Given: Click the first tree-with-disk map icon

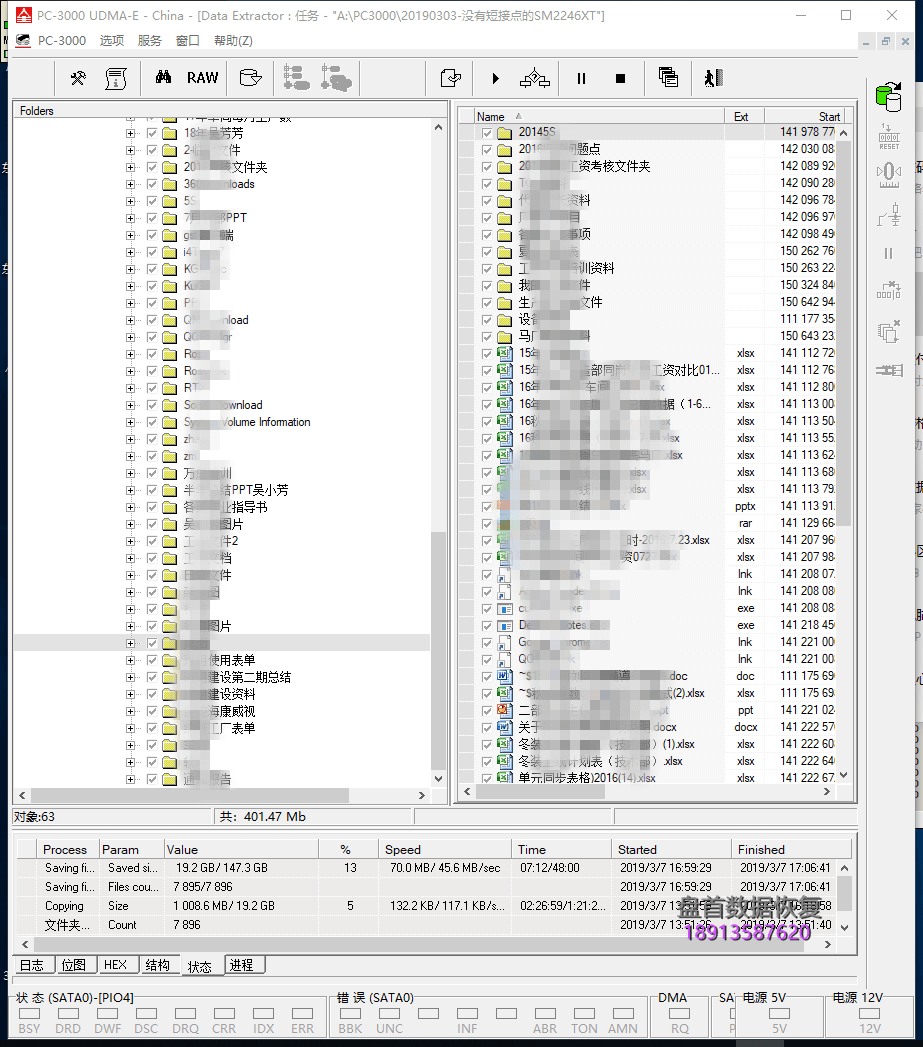Looking at the screenshot, I should coord(296,77).
